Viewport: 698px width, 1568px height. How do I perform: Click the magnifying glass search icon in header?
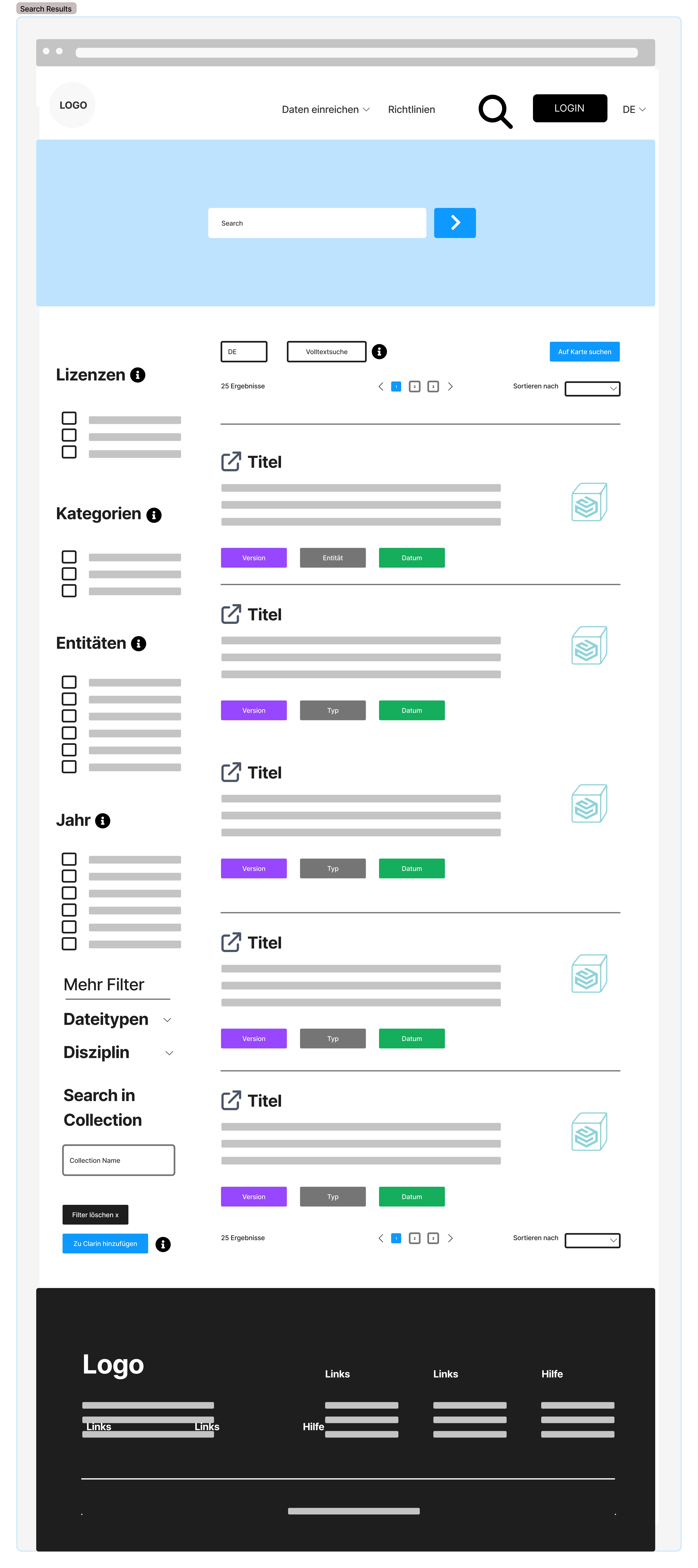click(x=495, y=111)
